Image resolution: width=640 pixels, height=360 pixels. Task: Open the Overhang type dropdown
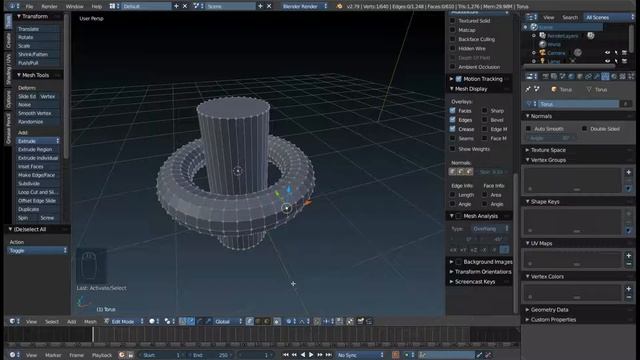[x=490, y=229]
